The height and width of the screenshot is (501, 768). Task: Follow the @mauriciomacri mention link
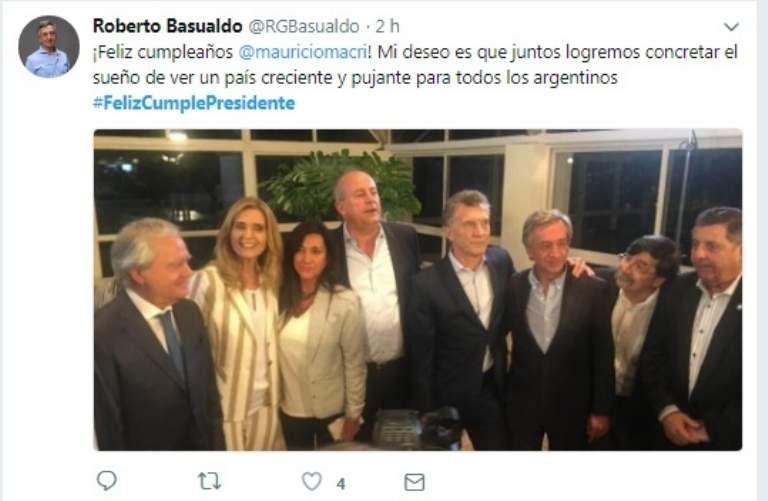point(303,52)
